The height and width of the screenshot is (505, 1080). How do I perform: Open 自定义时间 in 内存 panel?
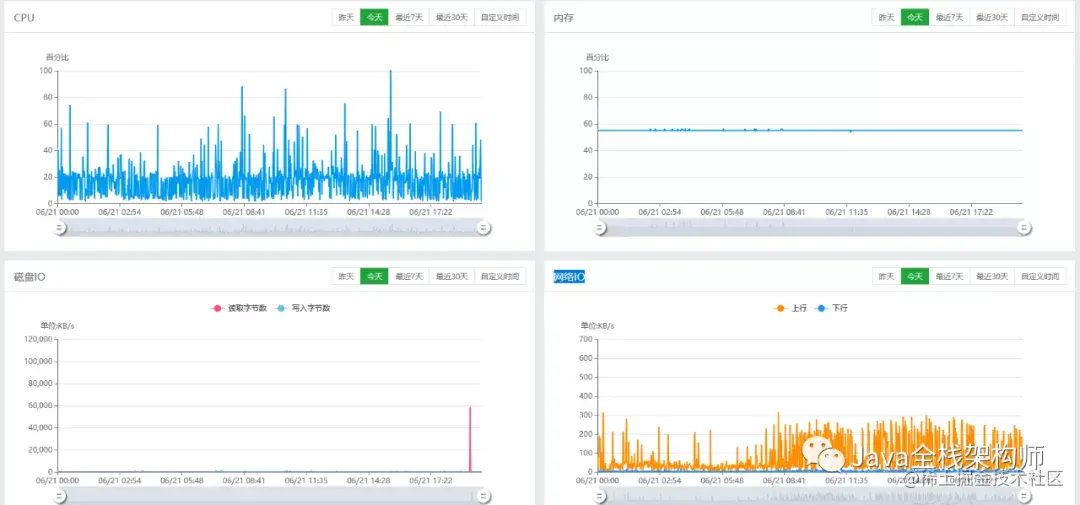click(x=1041, y=17)
